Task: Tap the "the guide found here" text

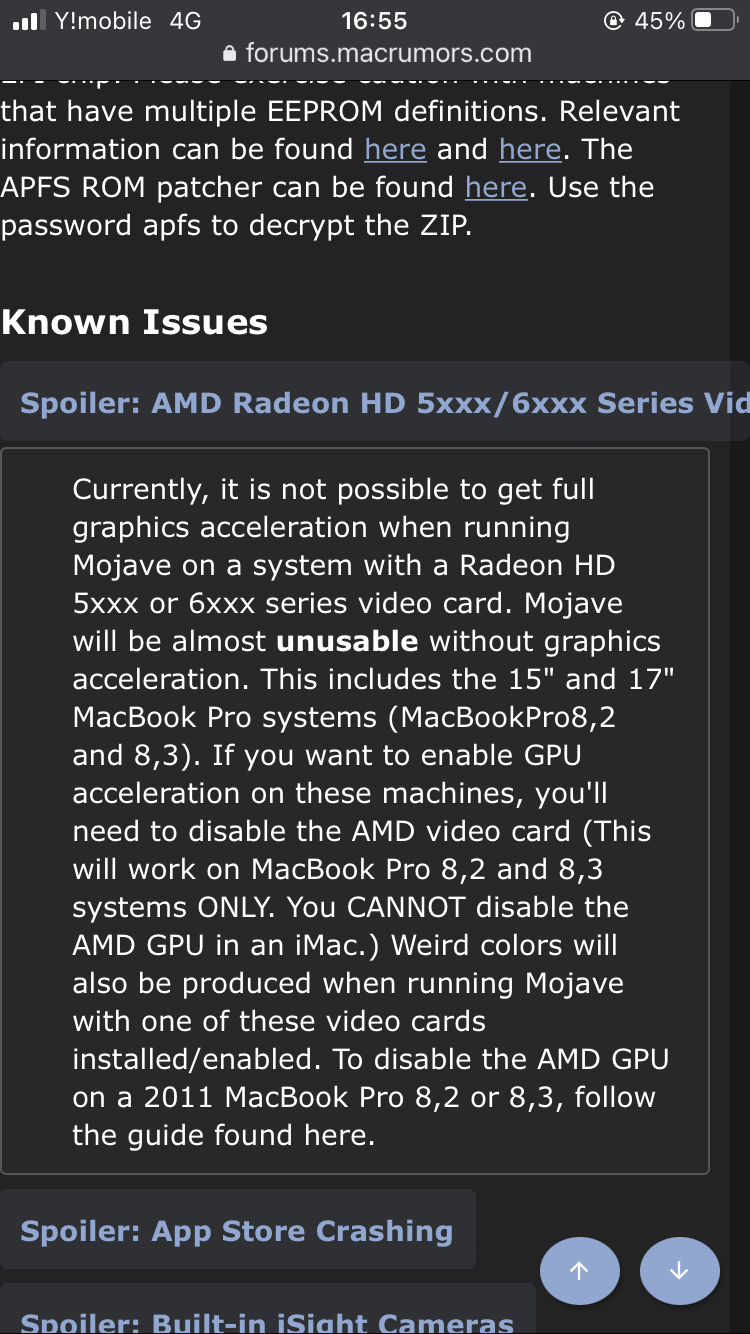Action: (223, 1135)
